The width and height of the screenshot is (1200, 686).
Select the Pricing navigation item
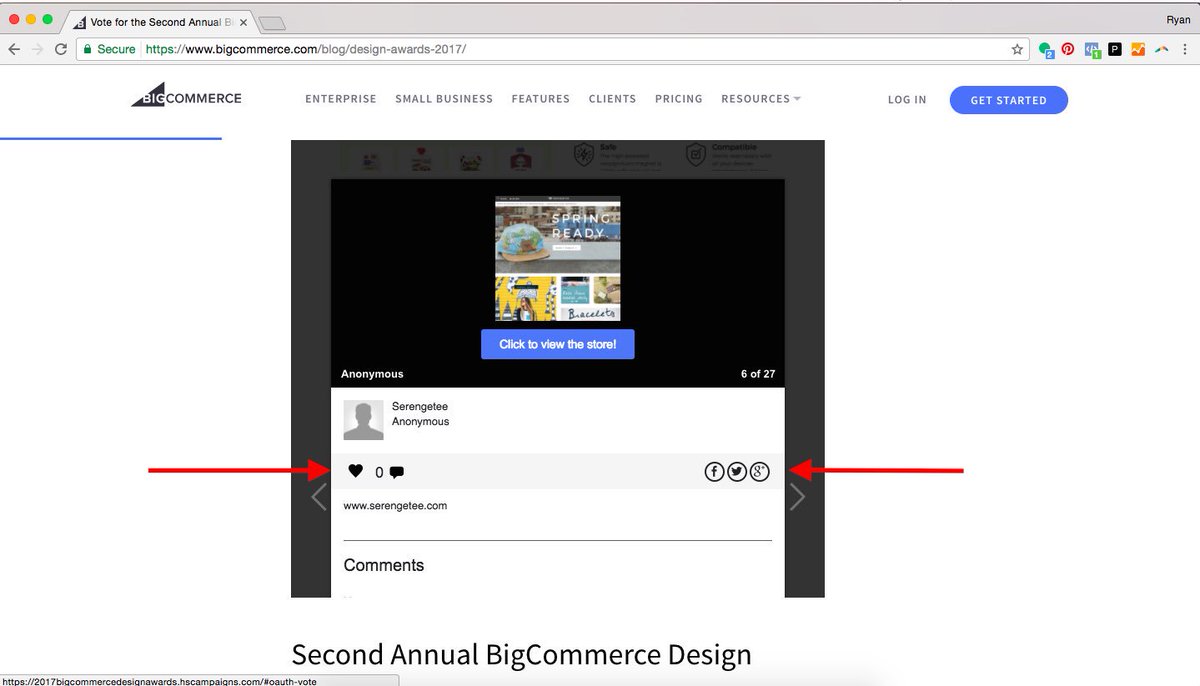pos(678,98)
